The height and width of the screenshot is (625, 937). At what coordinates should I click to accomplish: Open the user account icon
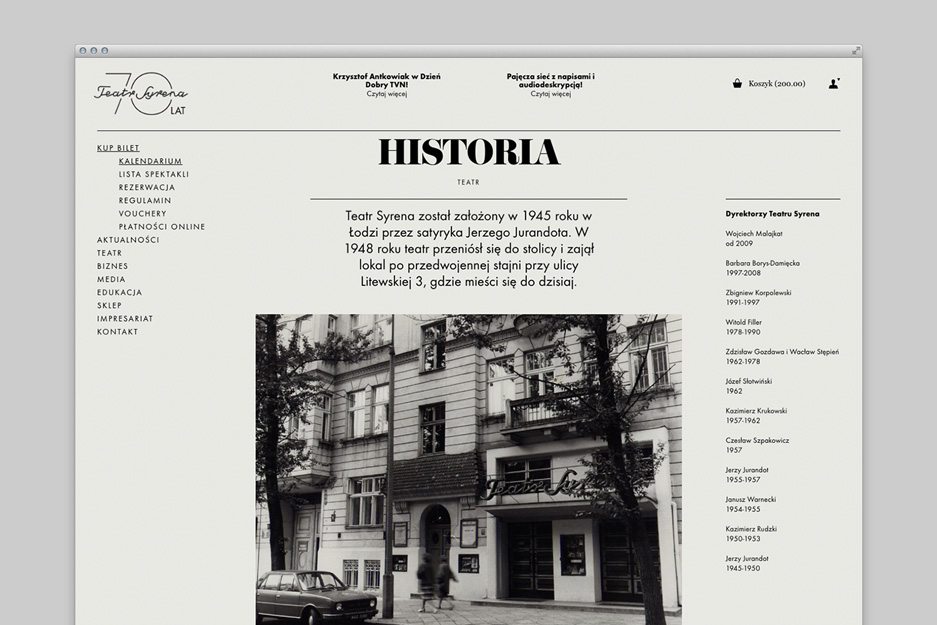click(x=833, y=84)
